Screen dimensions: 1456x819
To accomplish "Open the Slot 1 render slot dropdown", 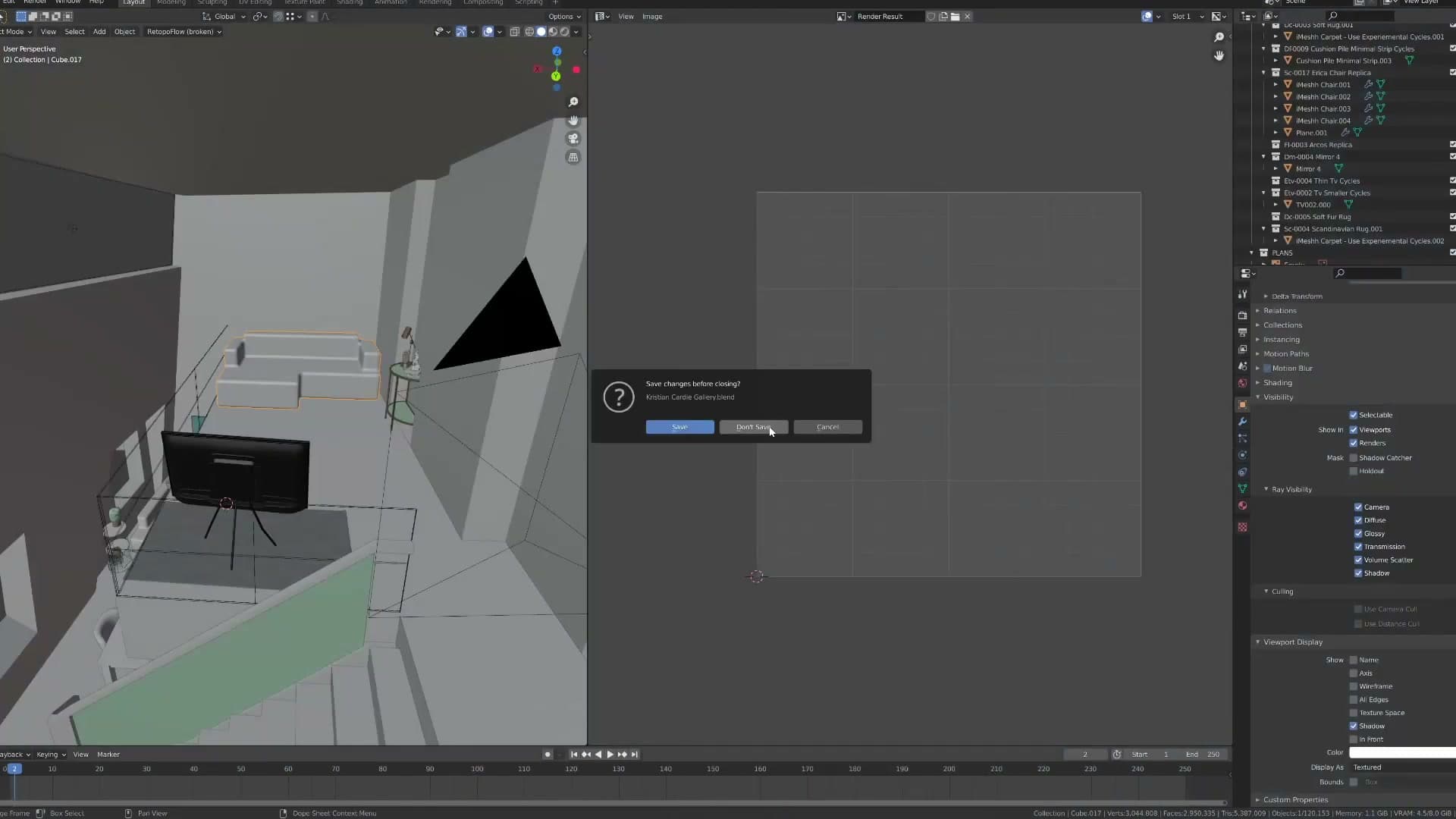I will [x=1188, y=17].
